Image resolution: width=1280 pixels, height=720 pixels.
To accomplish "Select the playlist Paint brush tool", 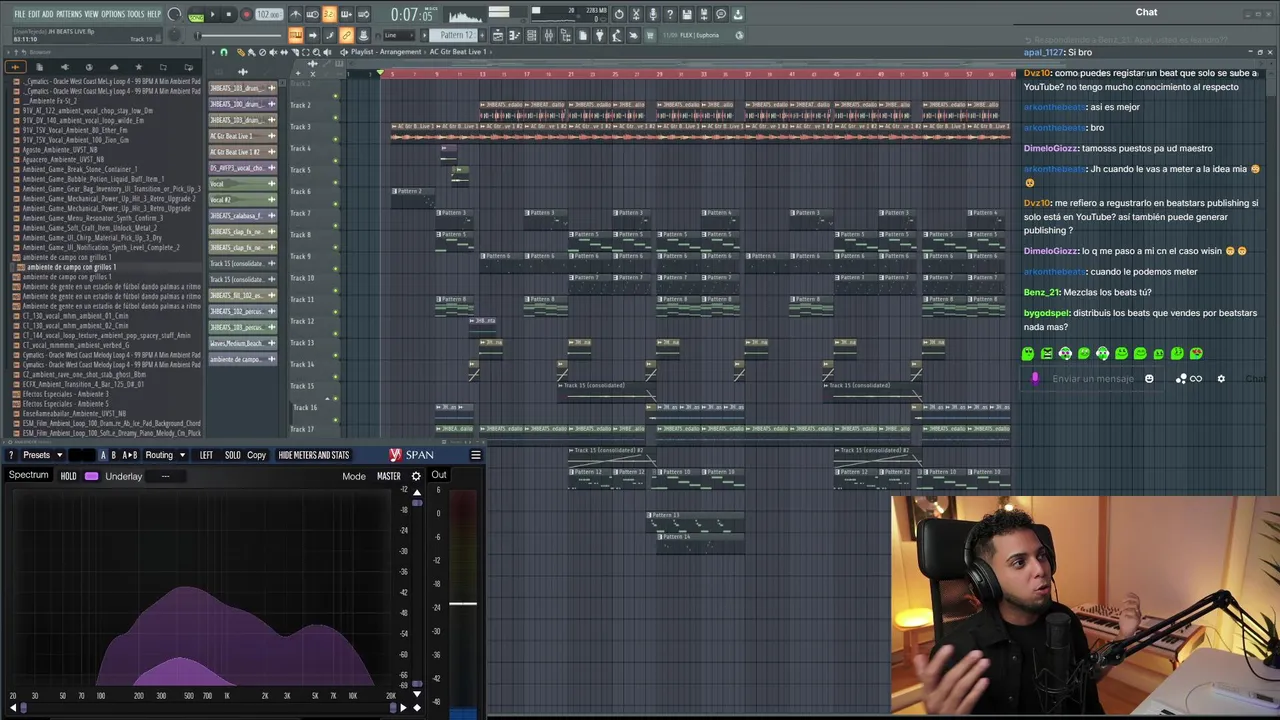I will (x=251, y=52).
